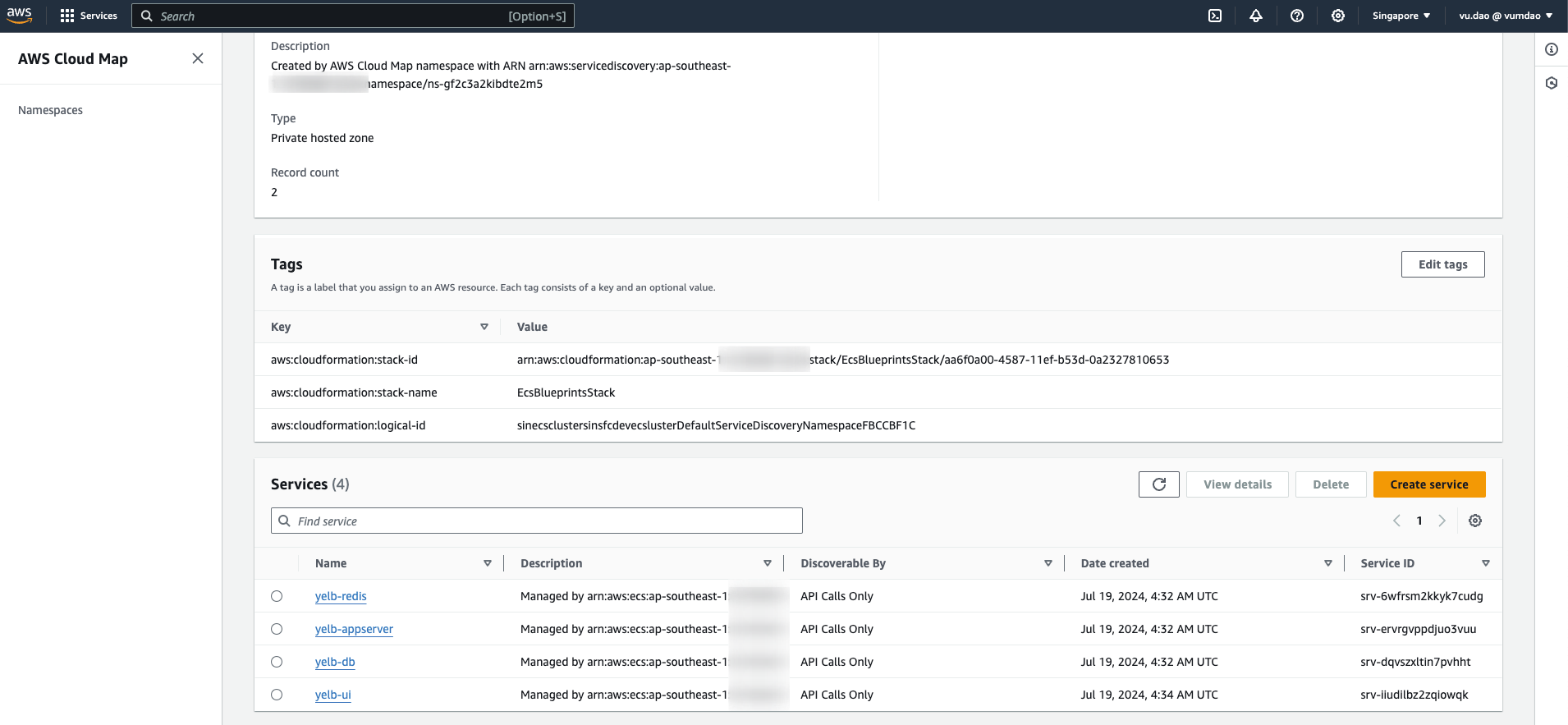1568x725 pixels.
Task: Close the AWS Cloud Map side panel
Action: (198, 58)
